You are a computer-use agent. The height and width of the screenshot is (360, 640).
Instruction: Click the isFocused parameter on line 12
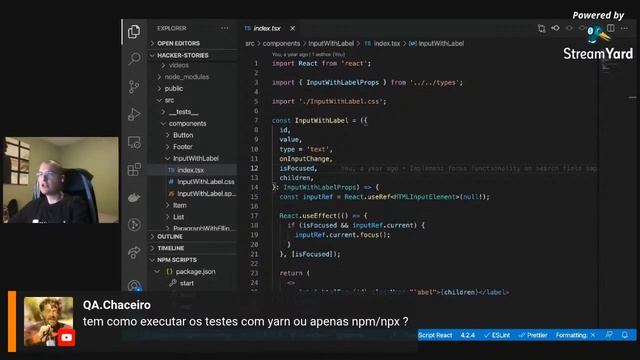coord(297,168)
